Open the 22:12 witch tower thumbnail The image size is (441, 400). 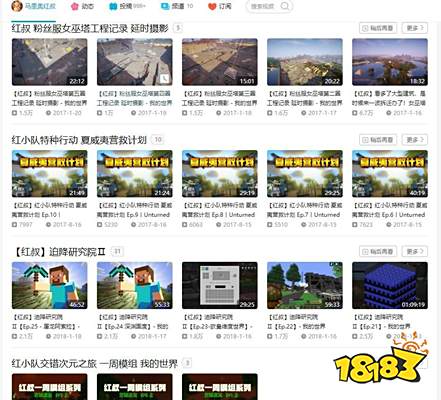(x=50, y=62)
